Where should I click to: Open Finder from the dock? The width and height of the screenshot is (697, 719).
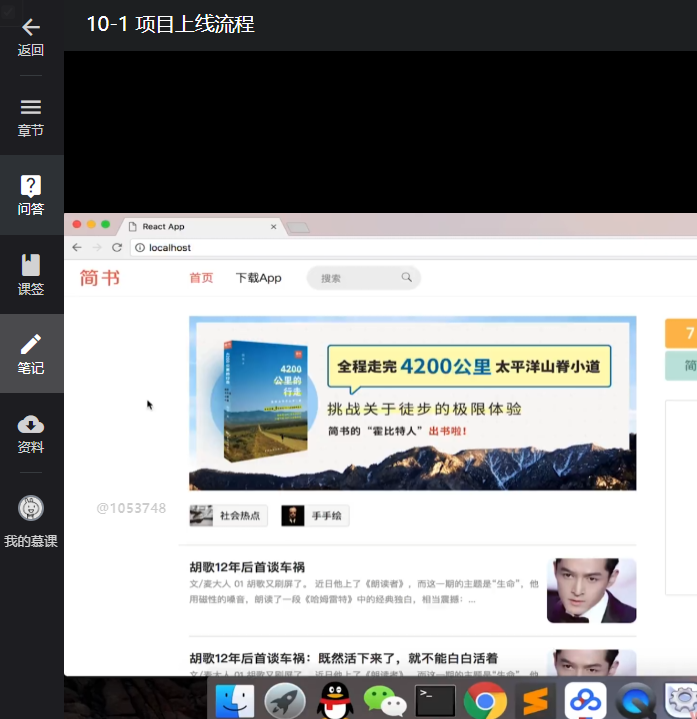[235, 700]
